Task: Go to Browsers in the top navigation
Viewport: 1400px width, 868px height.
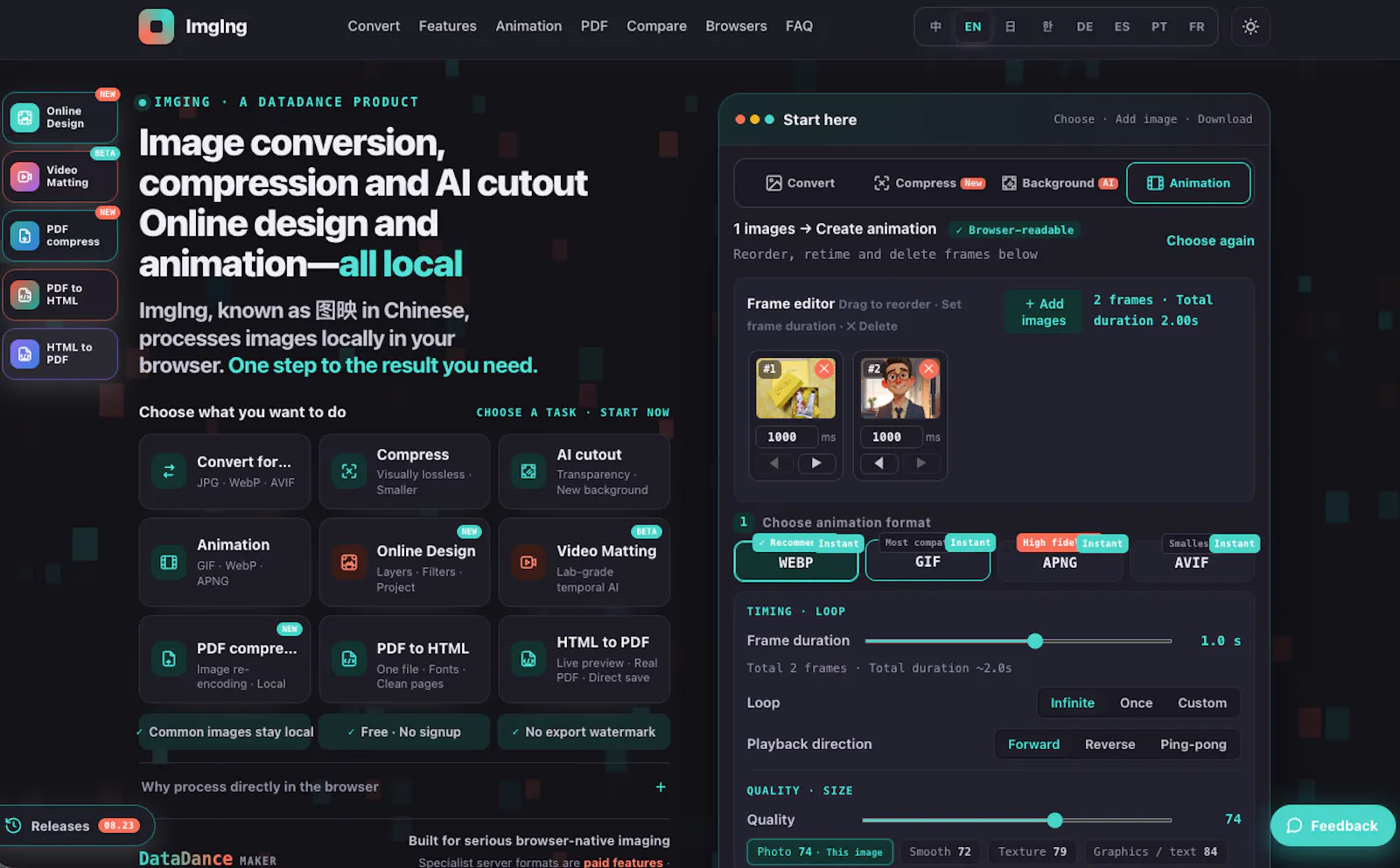Action: click(736, 26)
